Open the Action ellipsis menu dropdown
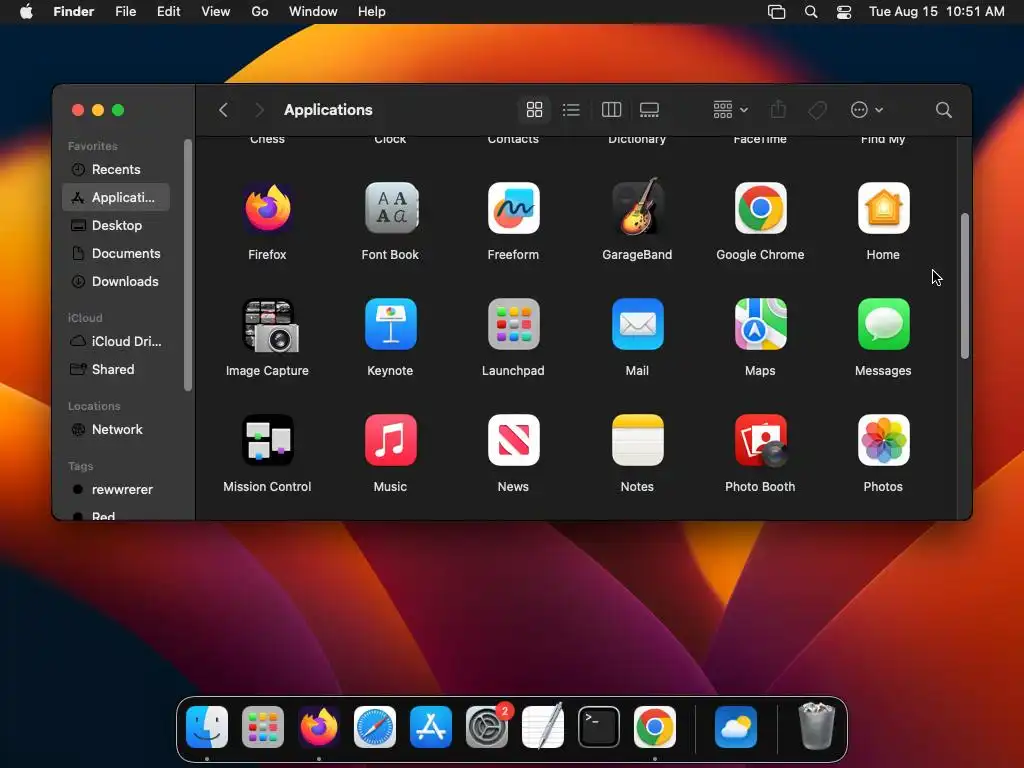This screenshot has width=1024, height=768. [867, 110]
